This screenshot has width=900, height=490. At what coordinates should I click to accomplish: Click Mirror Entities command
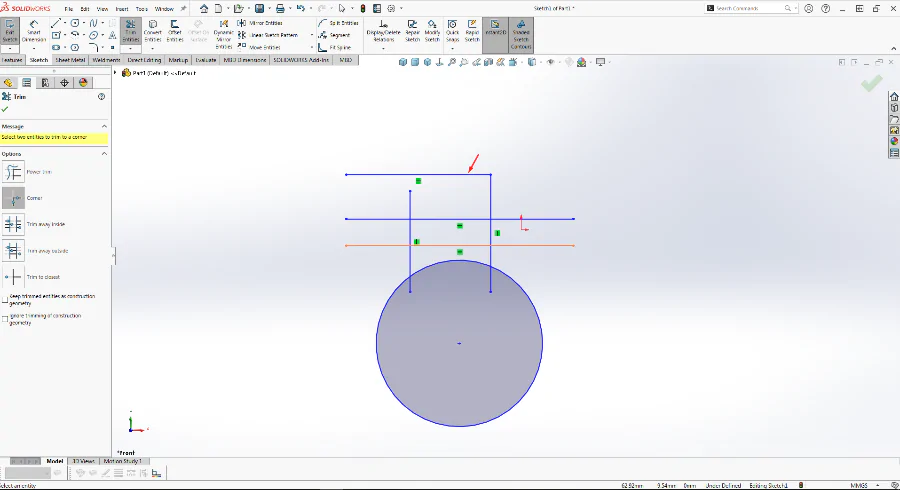pyautogui.click(x=260, y=23)
